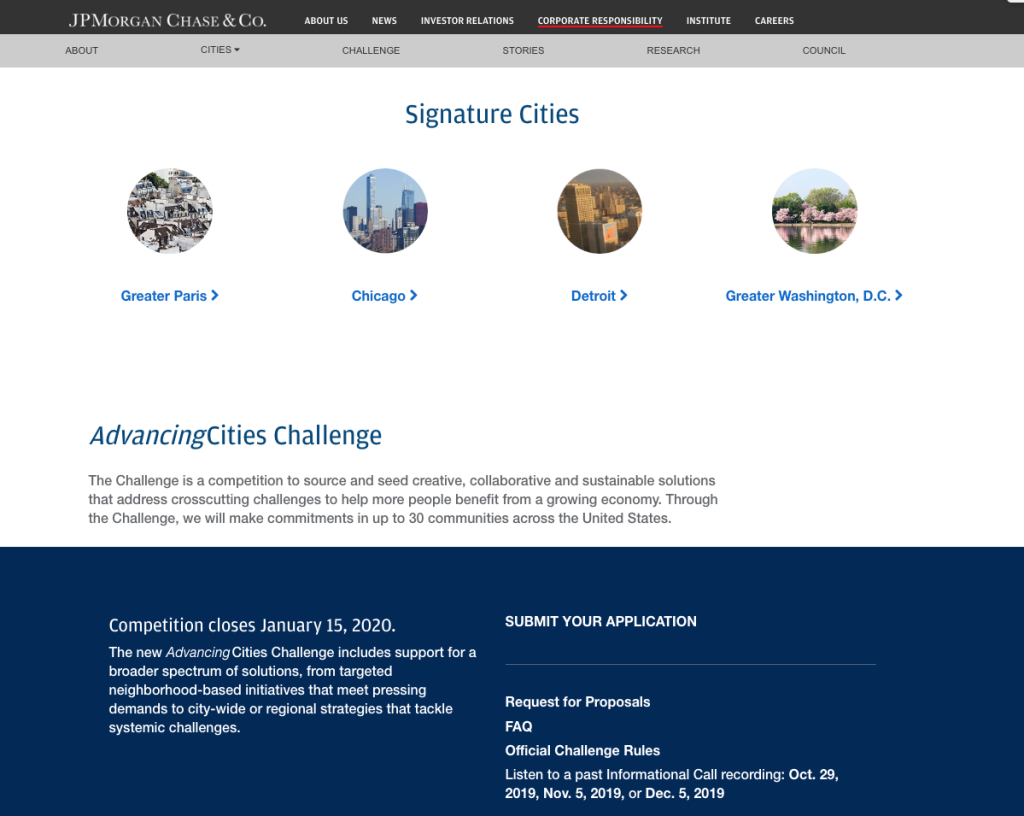Open the Chicago skyline circular image
1024x816 pixels.
point(385,211)
